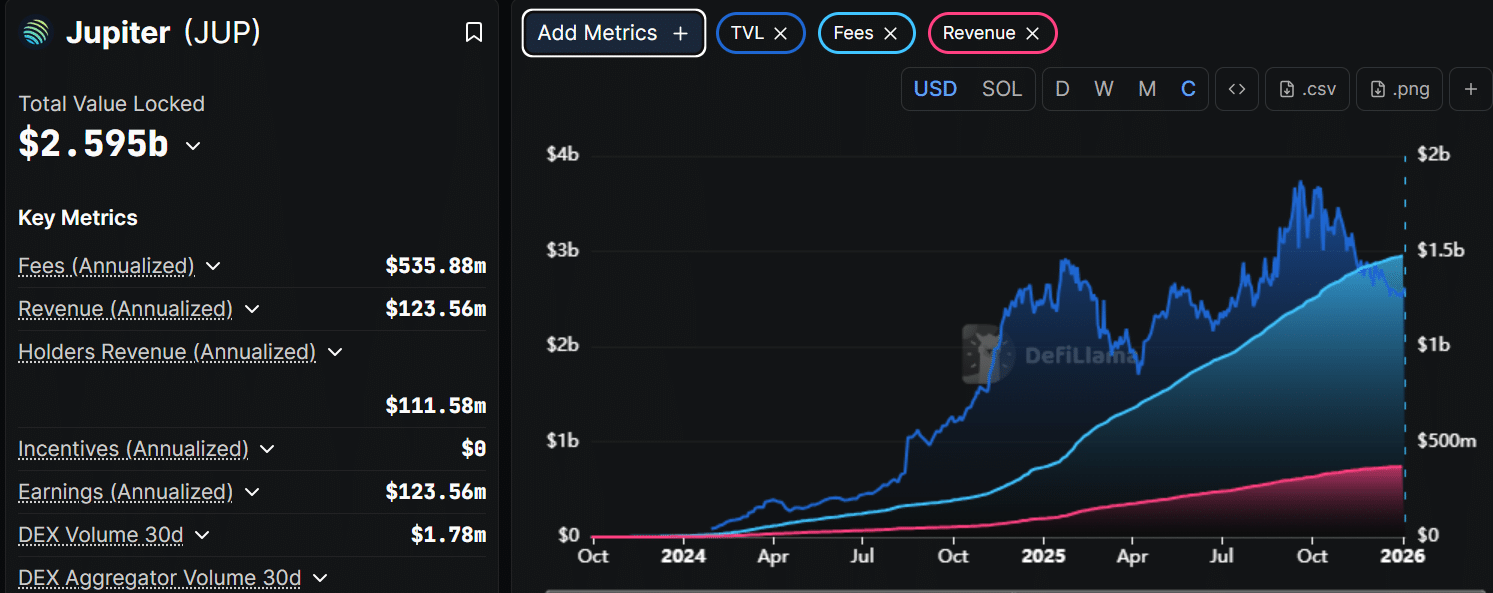Viewport: 1493px width, 593px height.
Task: Export chart as .png image
Action: pos(1400,89)
